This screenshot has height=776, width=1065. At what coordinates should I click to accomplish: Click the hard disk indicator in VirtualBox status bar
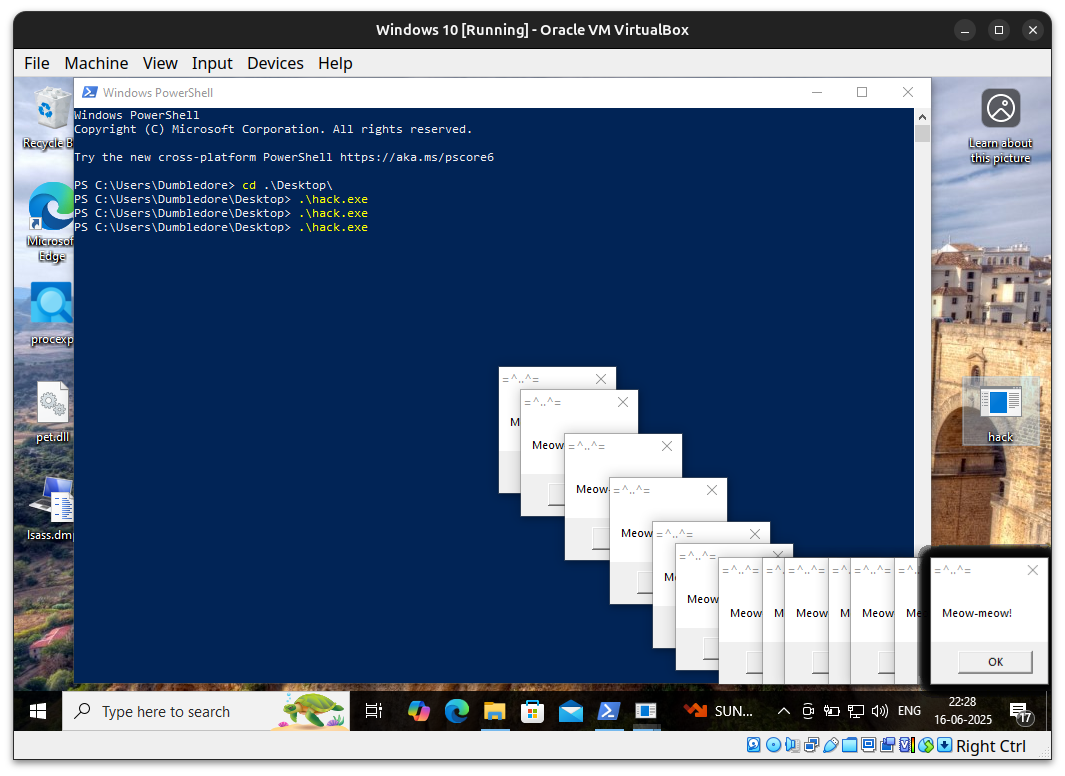click(754, 745)
